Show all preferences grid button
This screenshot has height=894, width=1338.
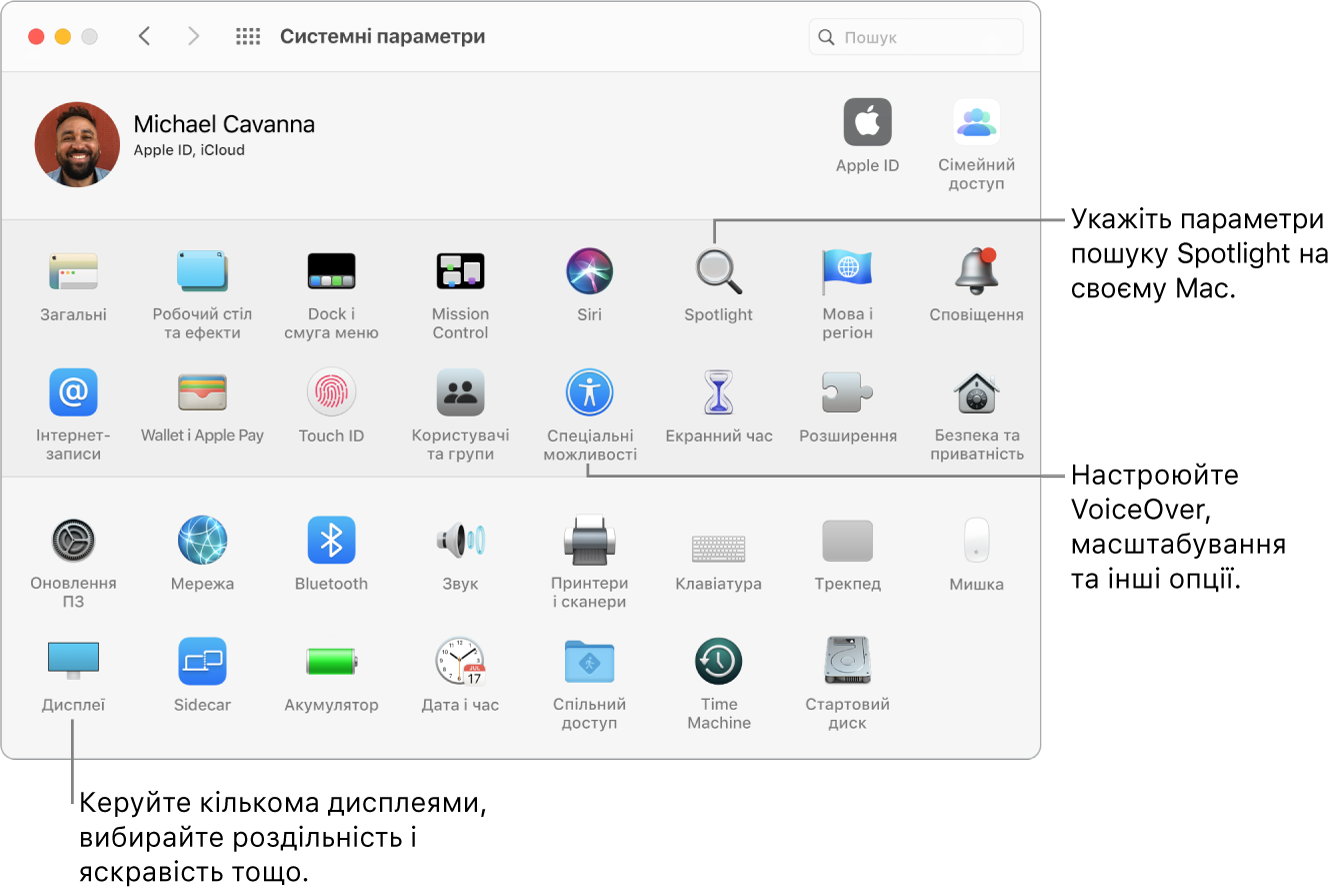[x=248, y=37]
